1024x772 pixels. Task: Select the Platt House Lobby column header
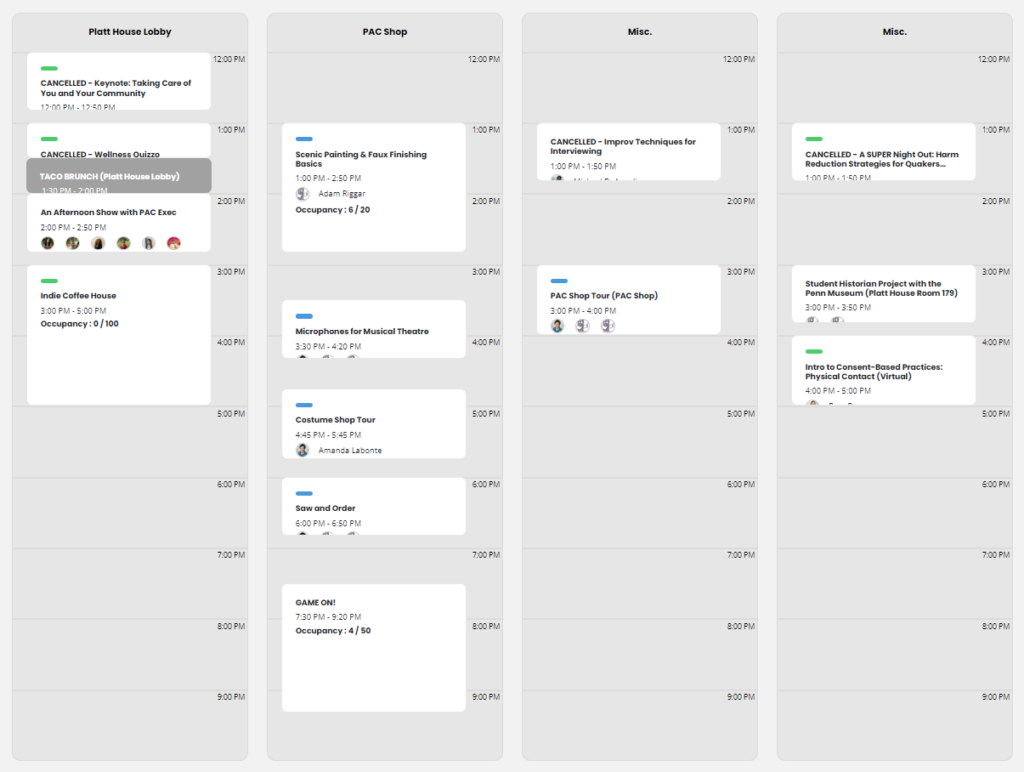pyautogui.click(x=130, y=31)
